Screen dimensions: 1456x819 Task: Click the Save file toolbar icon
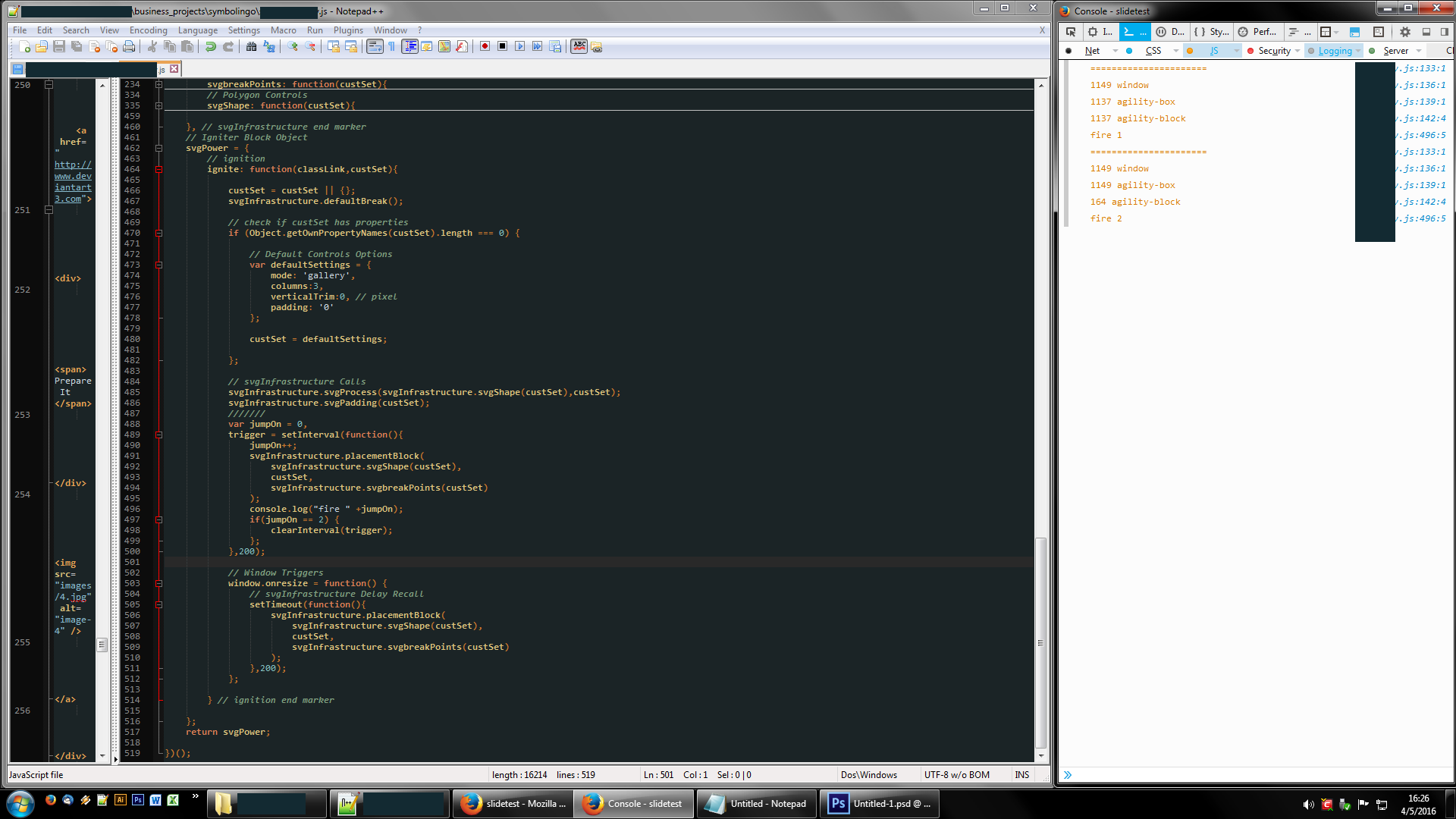(x=59, y=47)
